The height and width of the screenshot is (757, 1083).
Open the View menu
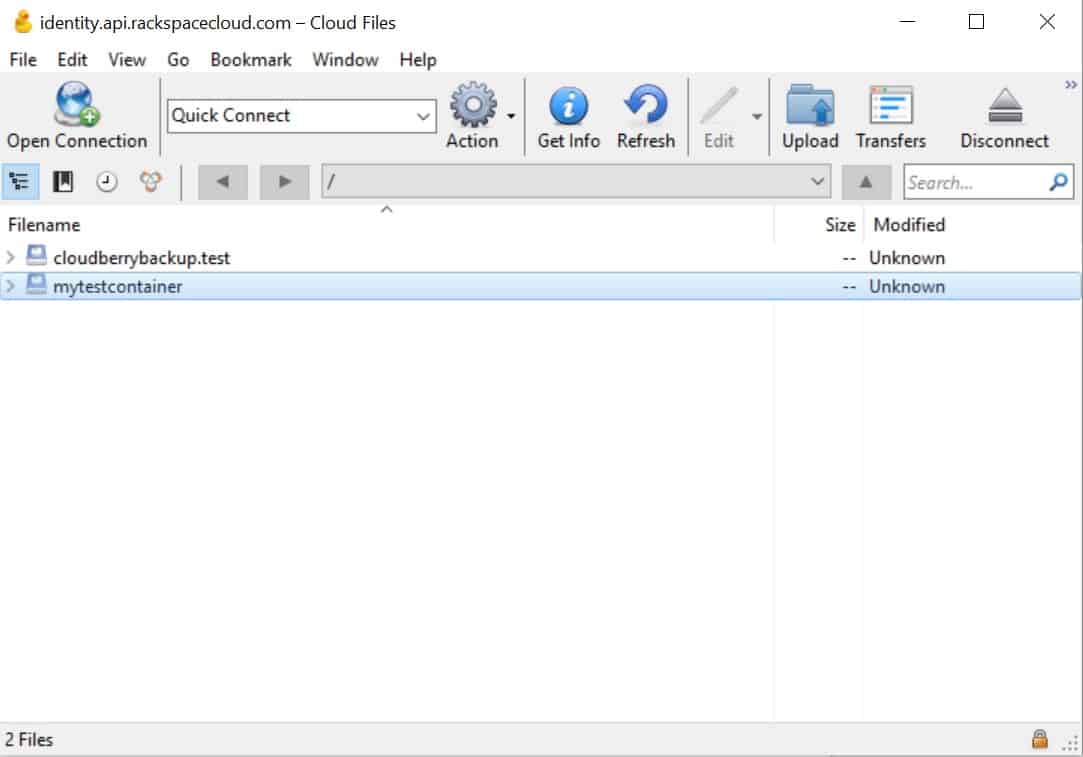(127, 60)
